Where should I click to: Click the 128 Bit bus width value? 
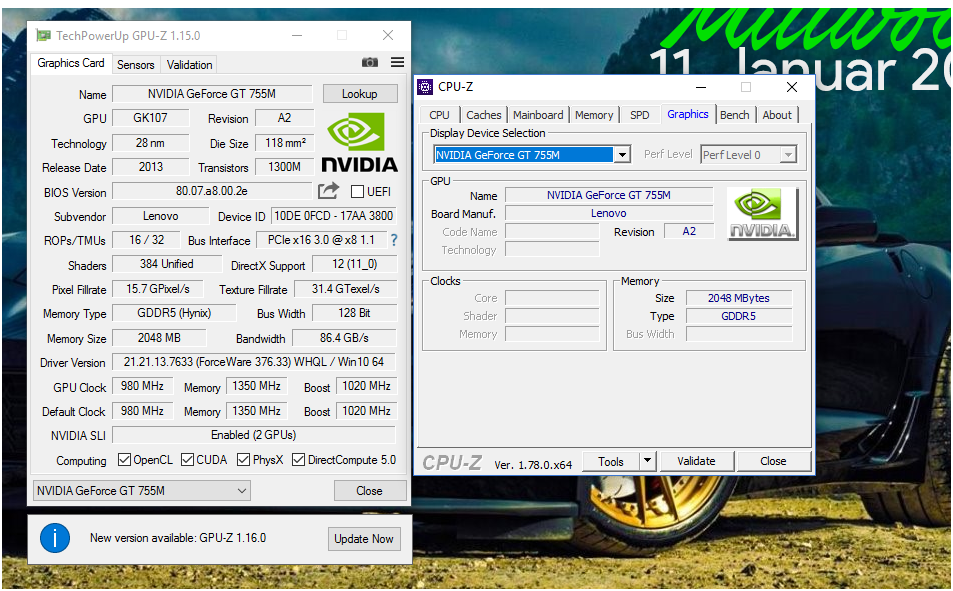(354, 313)
